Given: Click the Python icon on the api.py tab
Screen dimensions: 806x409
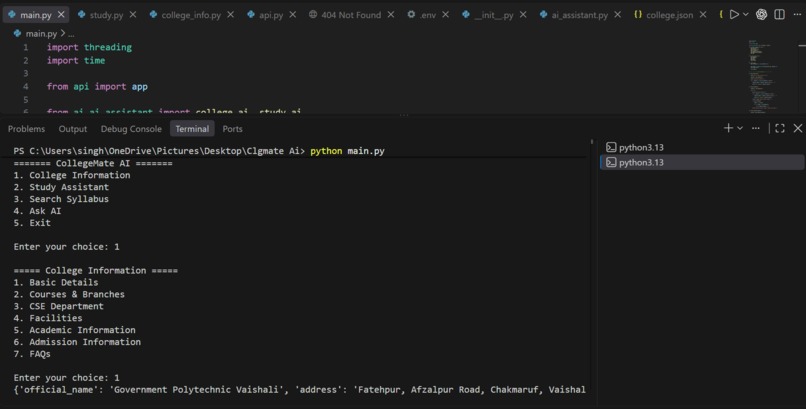Looking at the screenshot, I should pyautogui.click(x=251, y=14).
